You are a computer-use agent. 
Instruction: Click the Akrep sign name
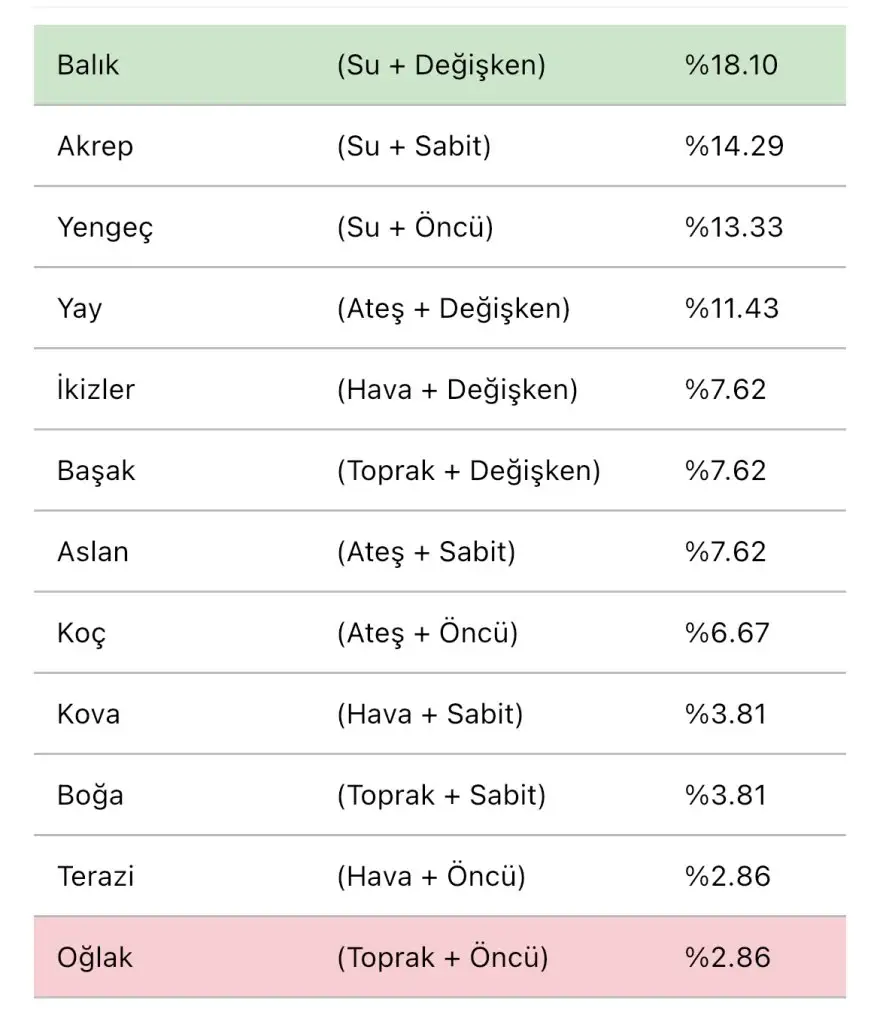95,147
